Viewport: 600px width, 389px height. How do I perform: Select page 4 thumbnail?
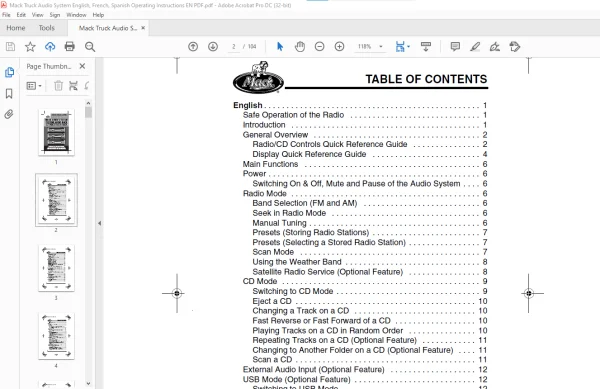pyautogui.click(x=56, y=336)
